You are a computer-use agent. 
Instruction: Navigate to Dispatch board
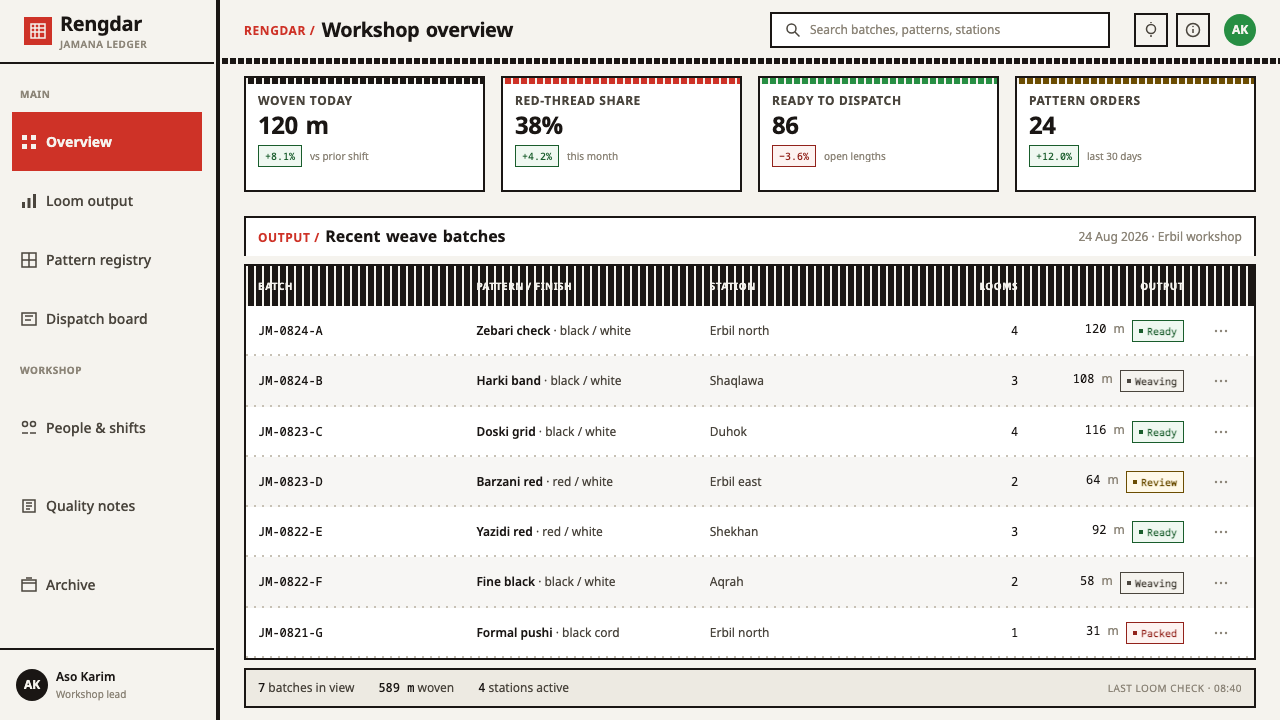tap(107, 319)
